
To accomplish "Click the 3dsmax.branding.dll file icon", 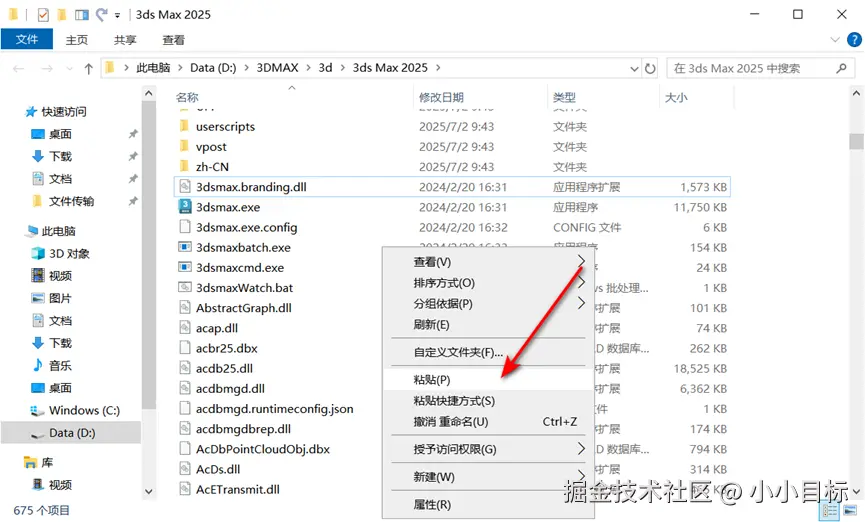I will 185,187.
